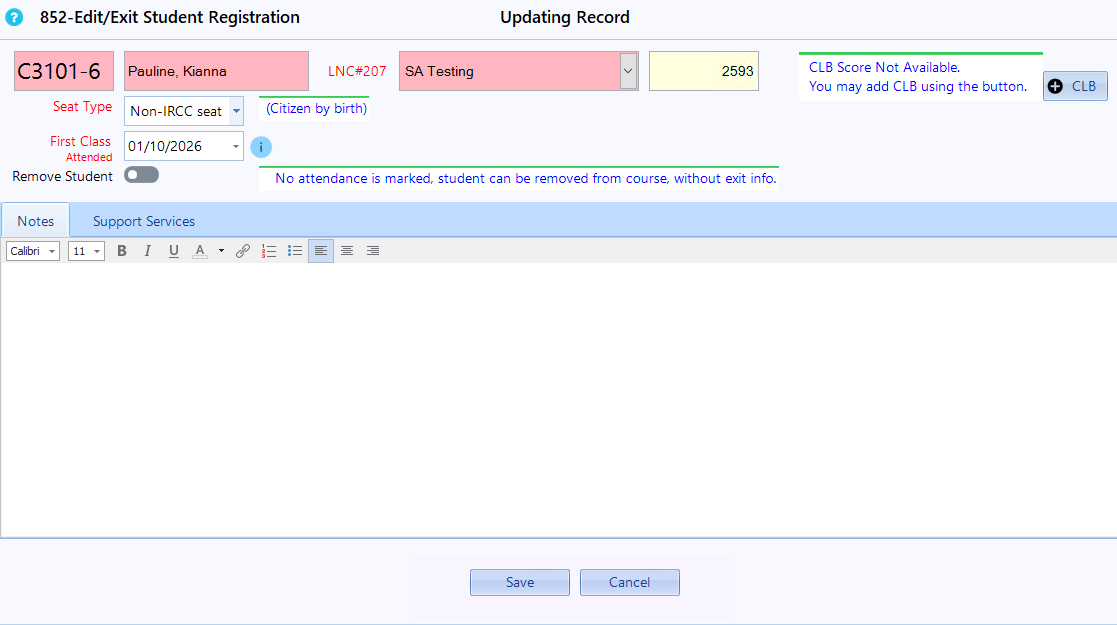The image size is (1117, 625).
Task: Open the help question mark icon
Action: [x=14, y=17]
